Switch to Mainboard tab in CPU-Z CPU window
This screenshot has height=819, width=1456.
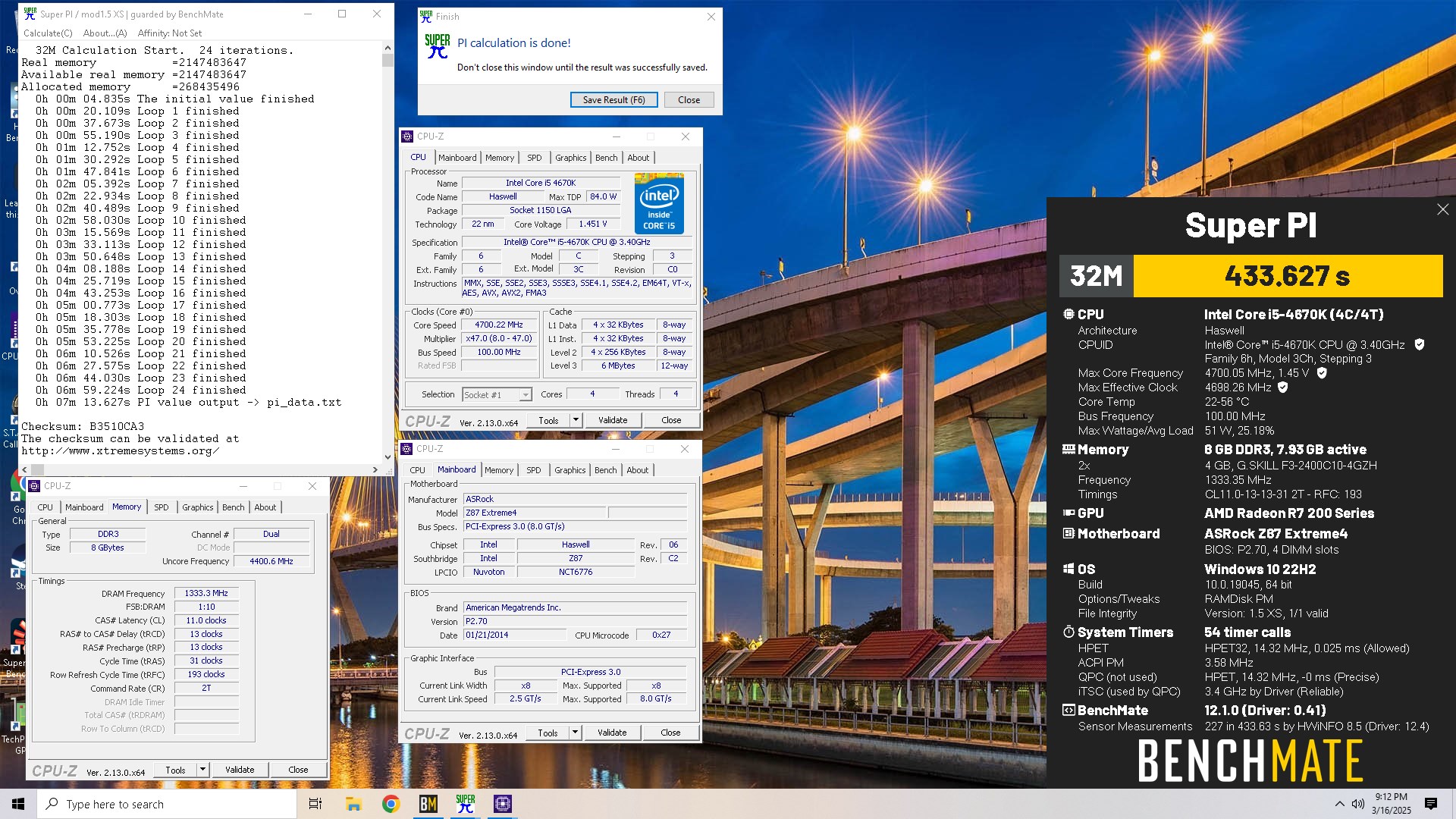[457, 158]
